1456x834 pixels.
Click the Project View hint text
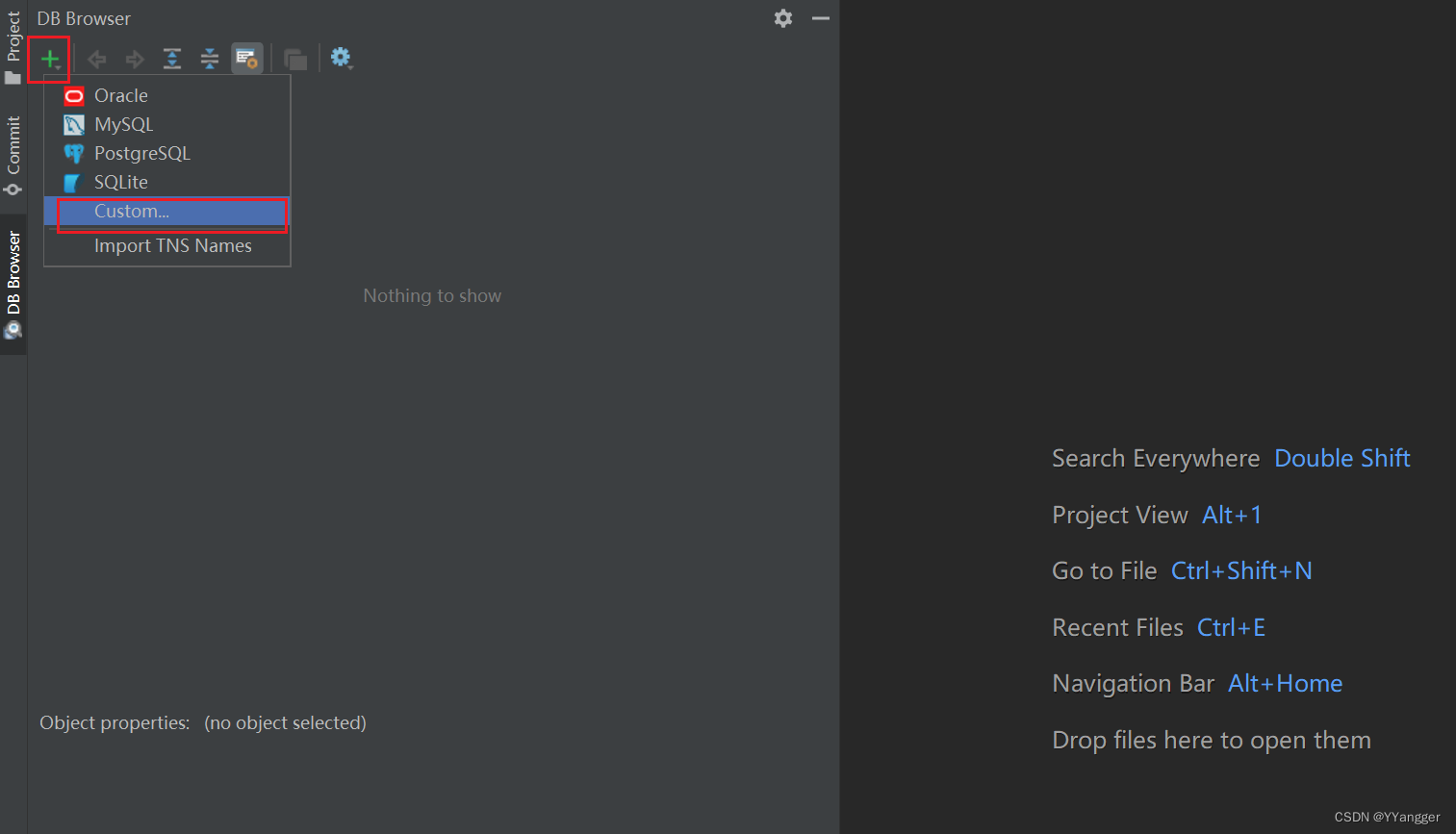[x=1120, y=516]
